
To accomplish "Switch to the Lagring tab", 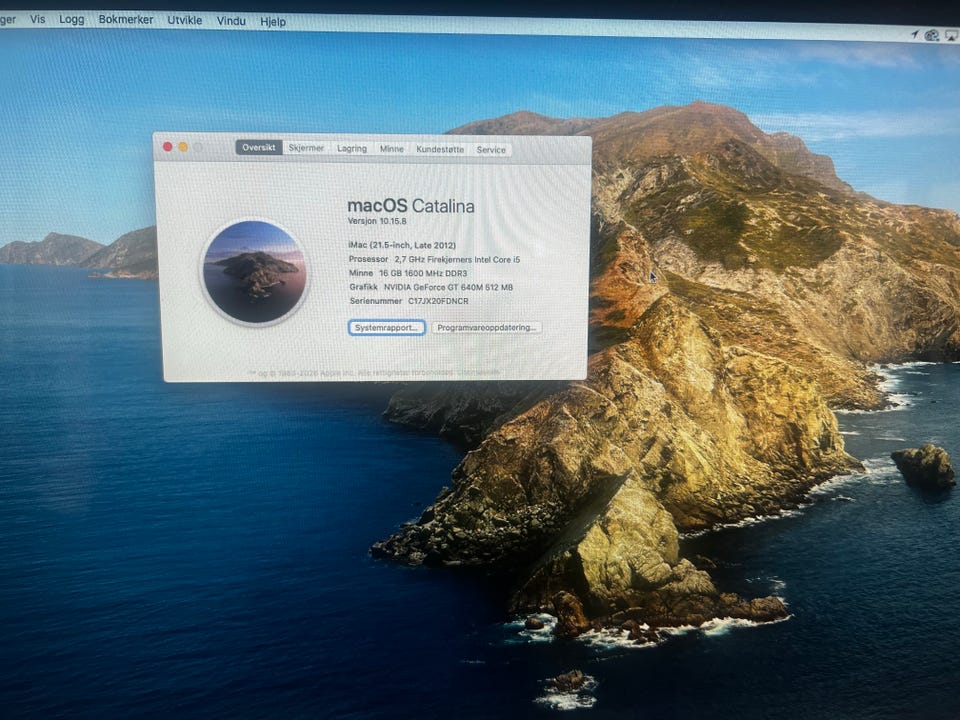I will pos(352,149).
